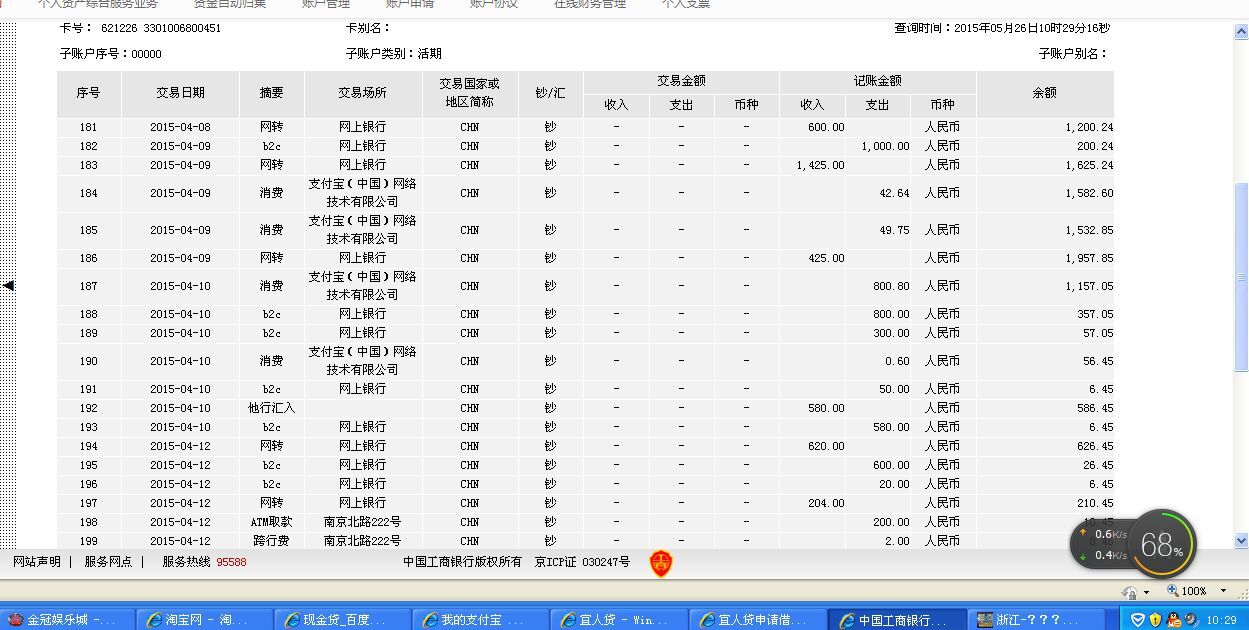The width and height of the screenshot is (1249, 630).
Task: Click the ATM取款 summary in row 198
Action: (271, 522)
